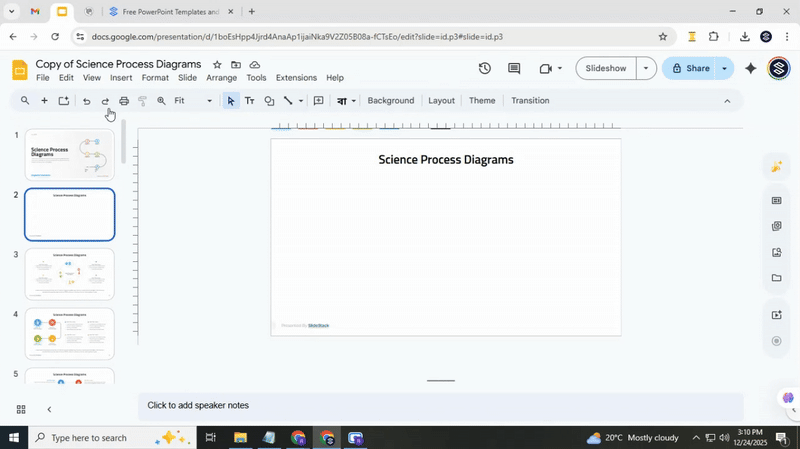Screen dimensions: 800x449
Task: Collapse the filmstrip panel arrow
Action: pos(49,409)
